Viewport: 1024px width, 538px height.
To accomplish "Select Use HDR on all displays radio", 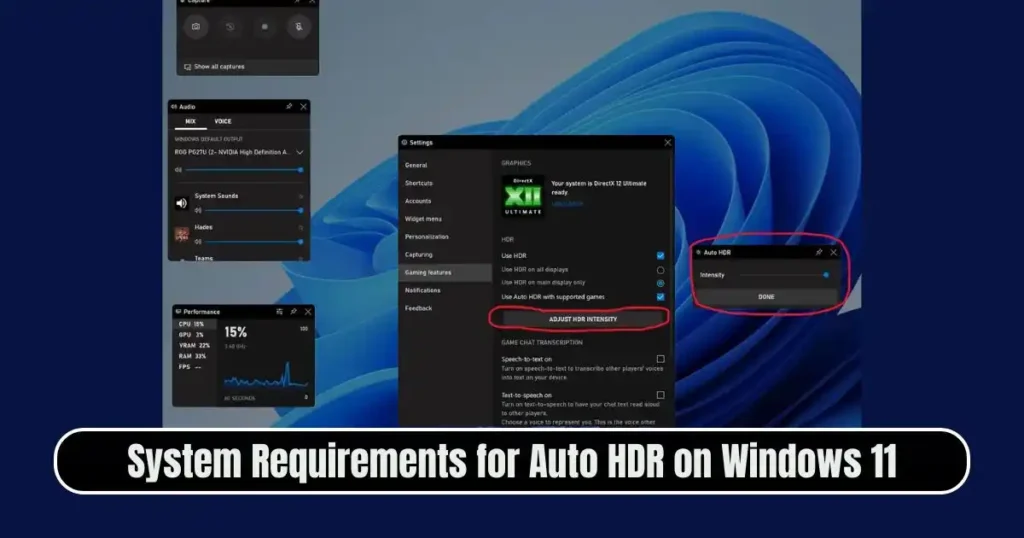I will (x=660, y=270).
